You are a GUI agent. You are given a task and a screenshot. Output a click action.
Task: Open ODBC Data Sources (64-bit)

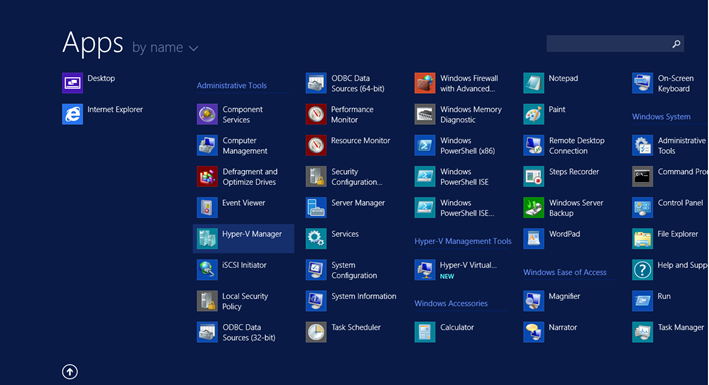pyautogui.click(x=345, y=83)
